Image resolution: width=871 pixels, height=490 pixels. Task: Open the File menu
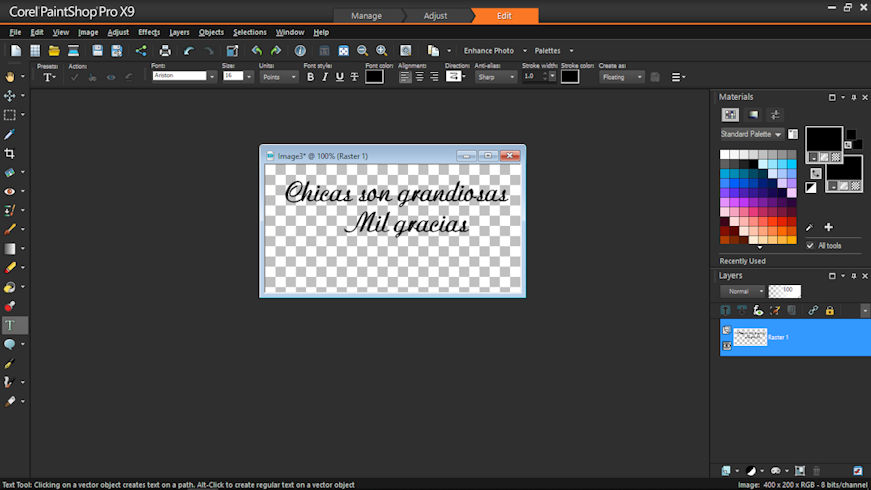coord(15,32)
